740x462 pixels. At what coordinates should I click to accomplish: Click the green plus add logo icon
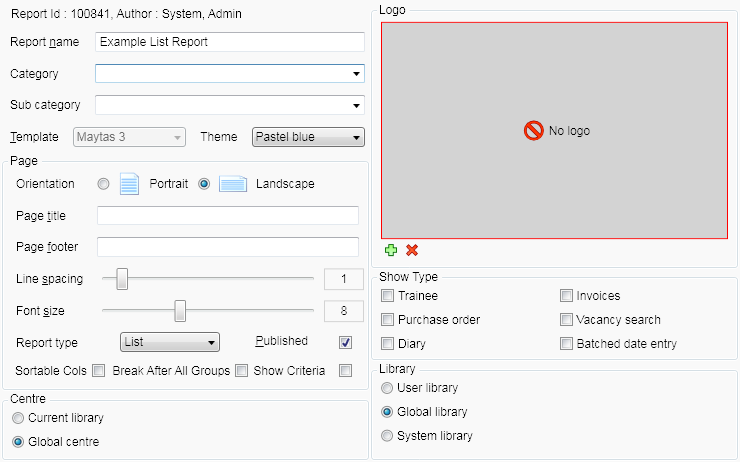click(x=391, y=250)
